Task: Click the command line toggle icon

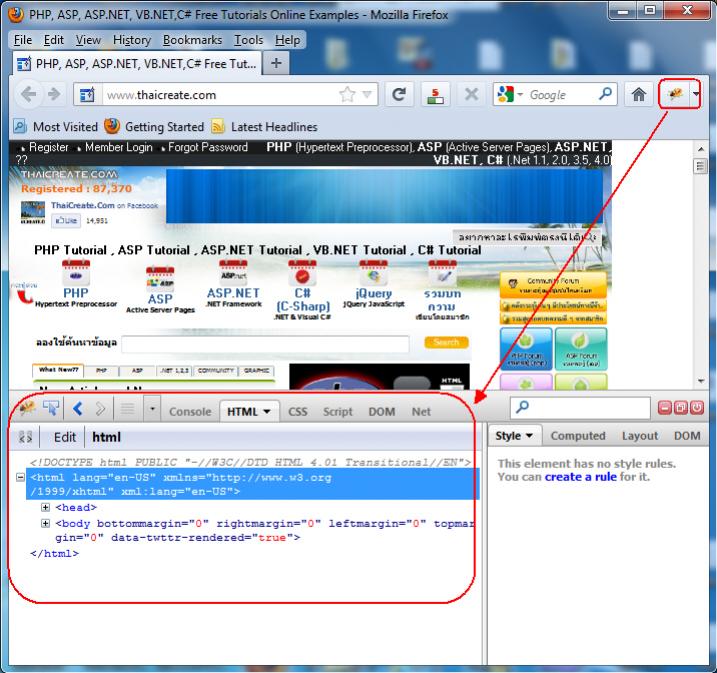Action: (x=127, y=408)
